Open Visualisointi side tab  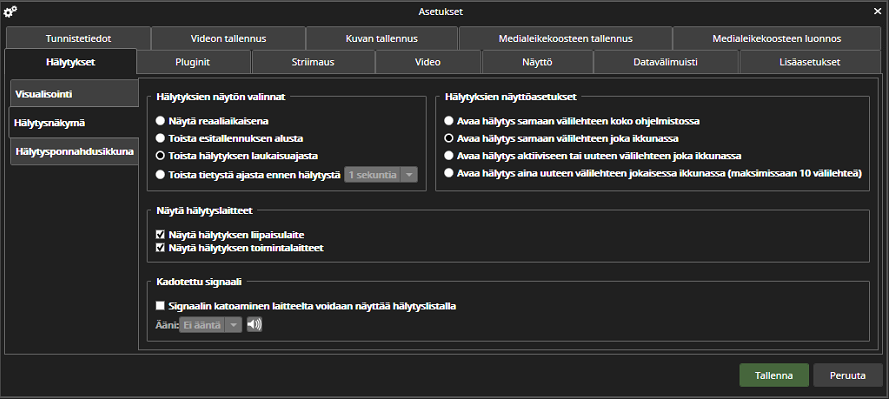[74, 94]
